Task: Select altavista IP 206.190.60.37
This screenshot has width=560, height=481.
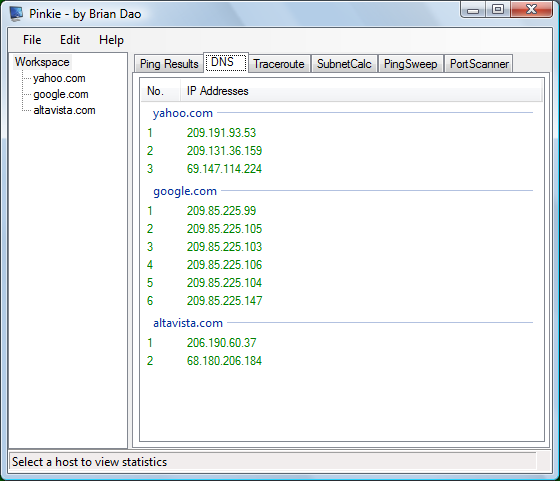Action: pos(221,343)
